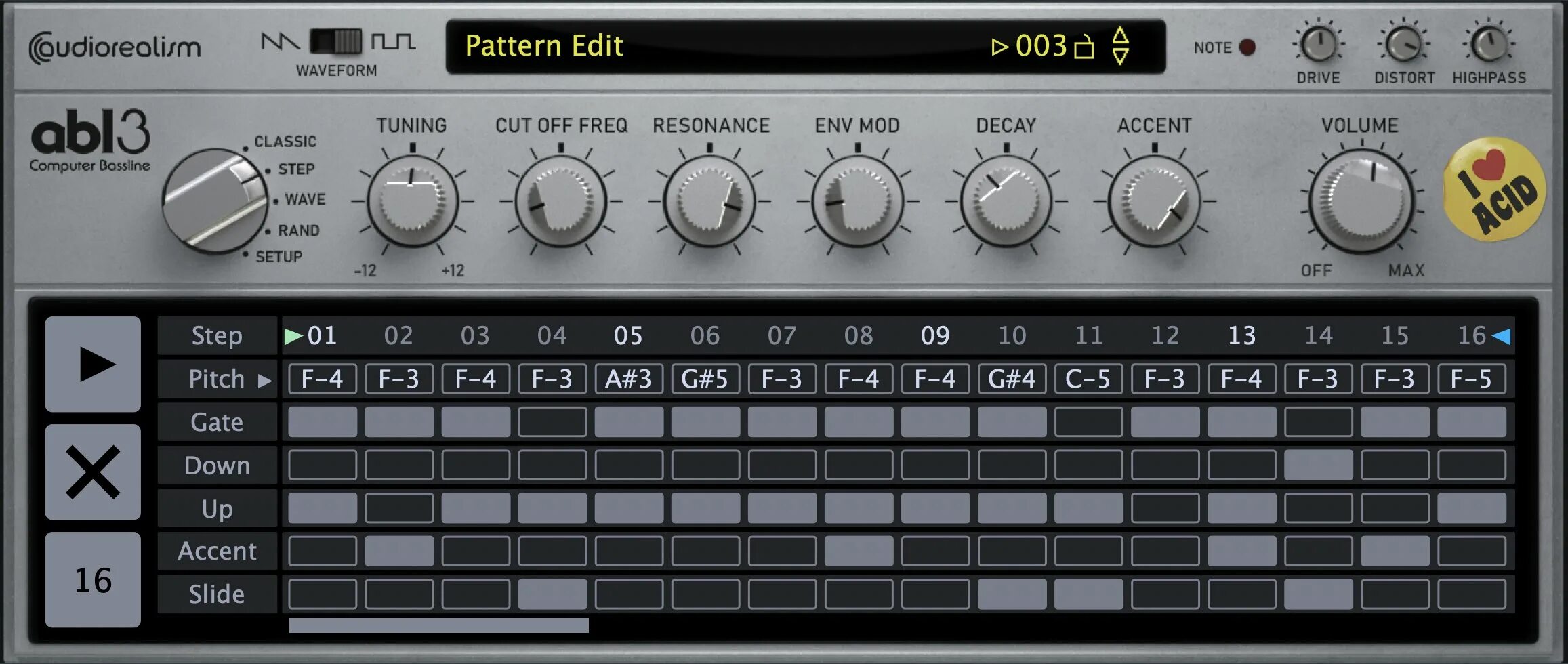Viewport: 1568px width, 664px height.
Task: Toggle Gate for step 14
Action: 1319,422
